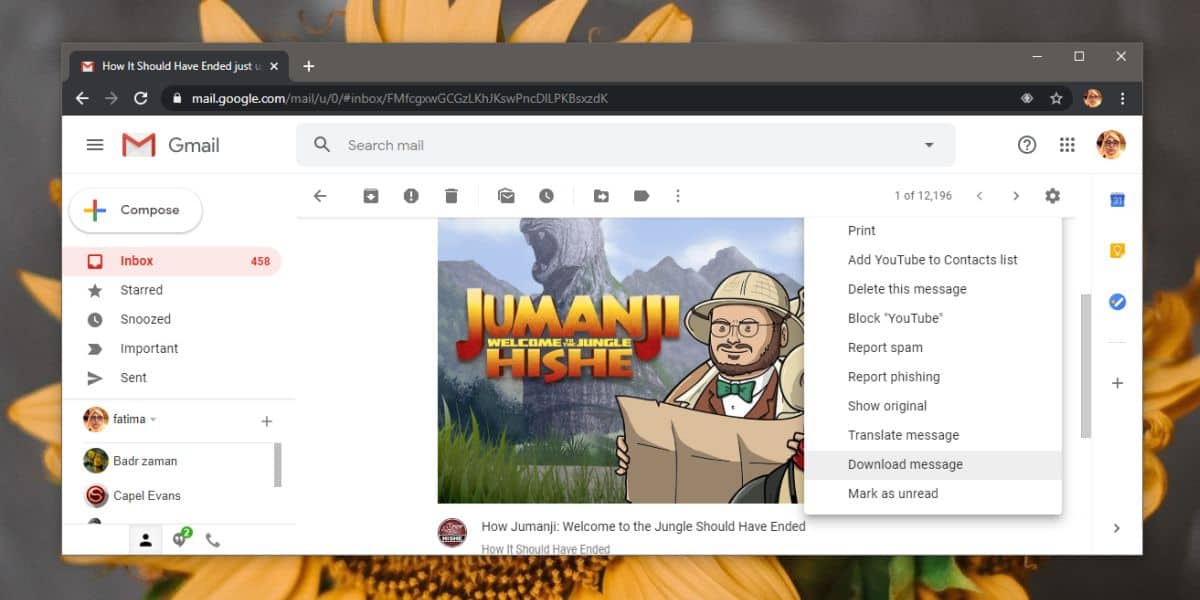Open the Google apps grid
Viewport: 1200px width, 600px height.
coord(1067,145)
